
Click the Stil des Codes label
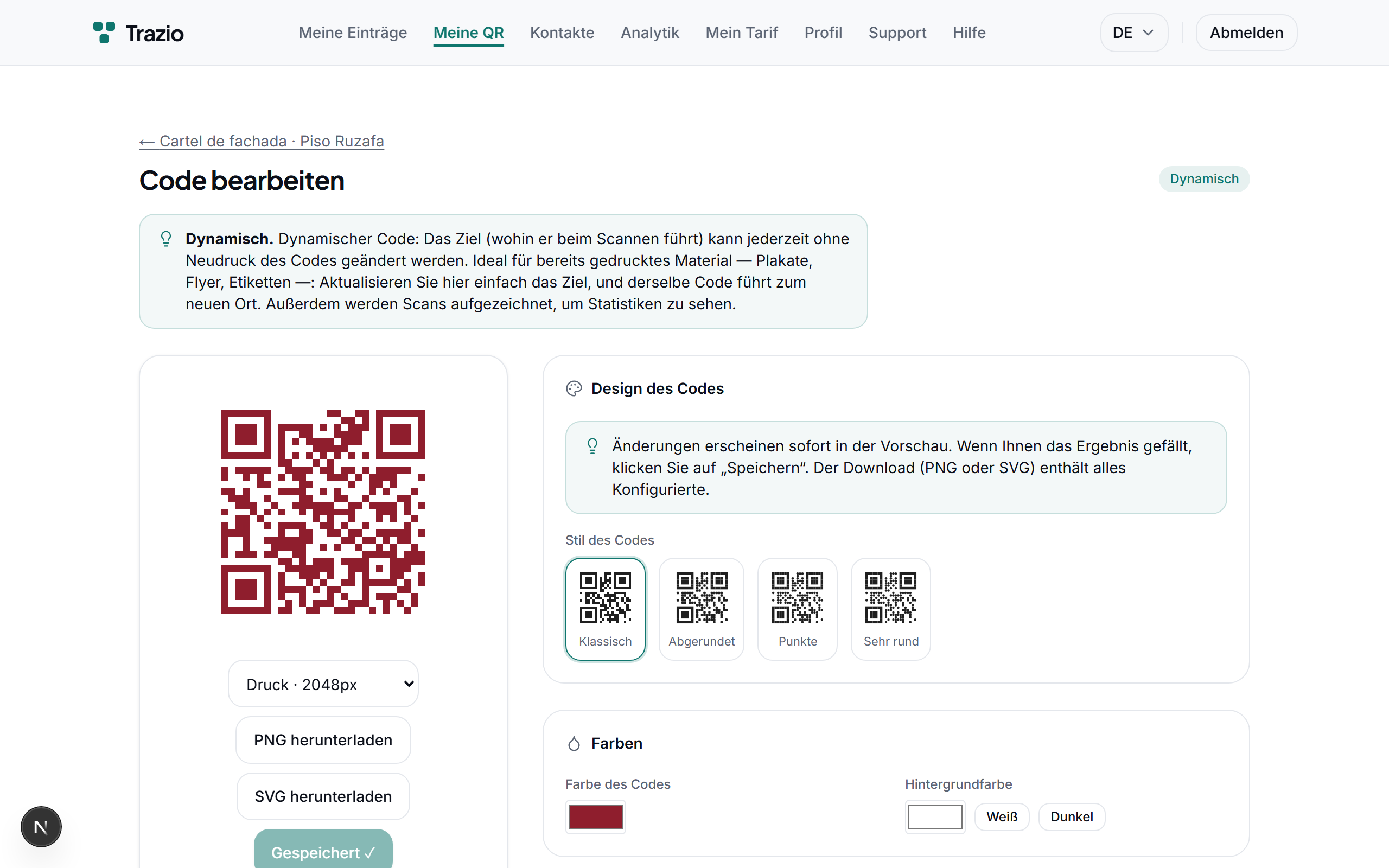click(609, 540)
